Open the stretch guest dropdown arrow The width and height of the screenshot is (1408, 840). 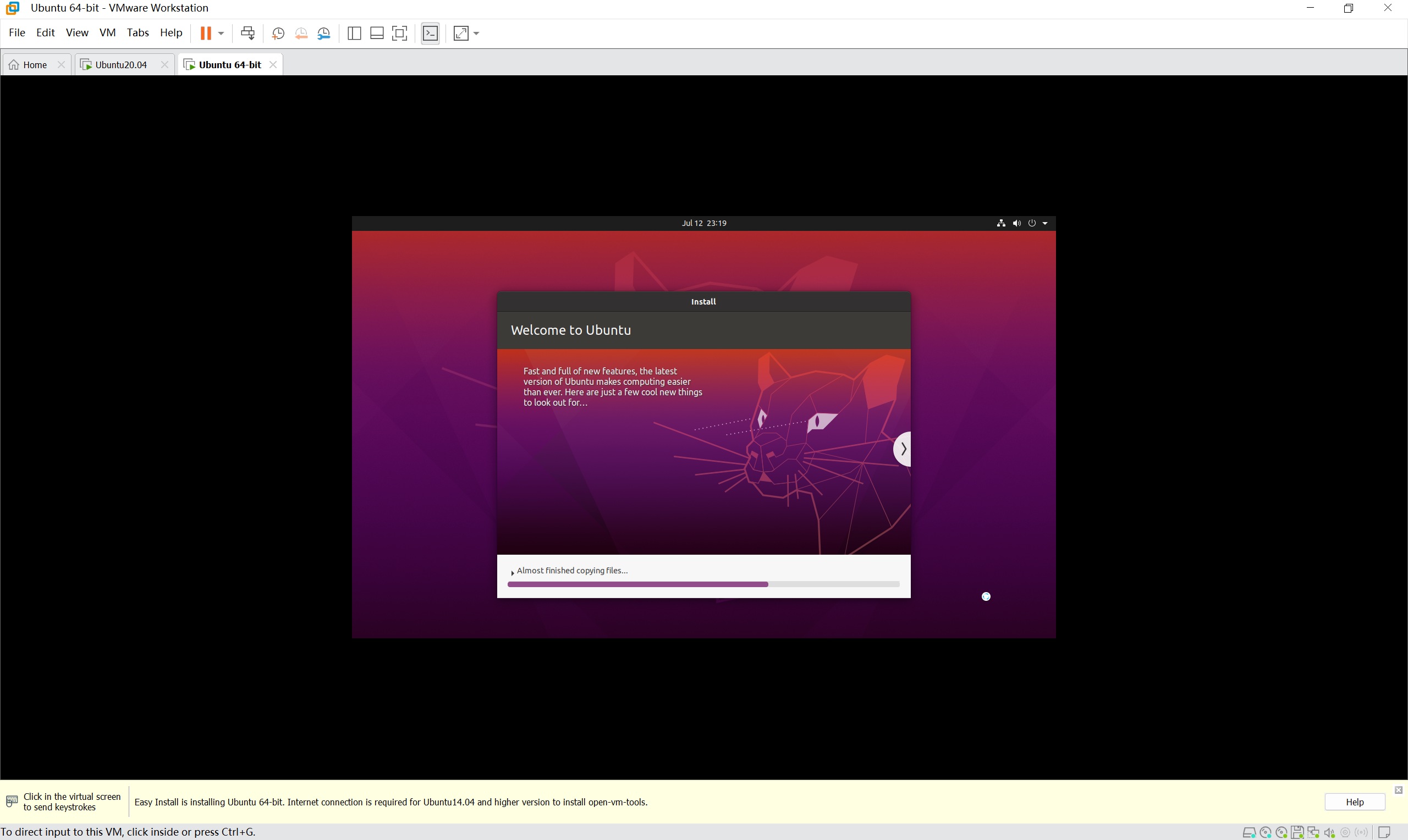(x=476, y=34)
